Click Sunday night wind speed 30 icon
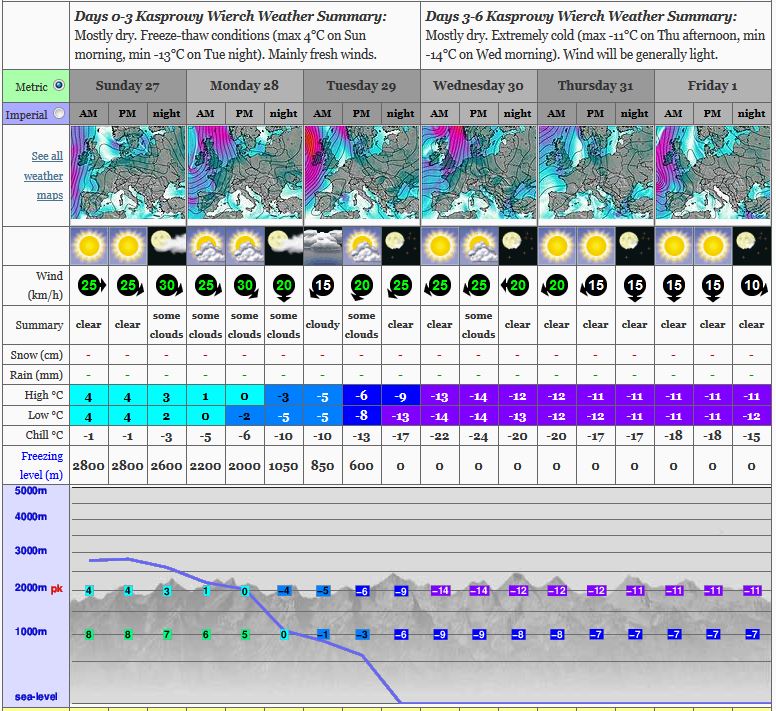 [x=166, y=286]
